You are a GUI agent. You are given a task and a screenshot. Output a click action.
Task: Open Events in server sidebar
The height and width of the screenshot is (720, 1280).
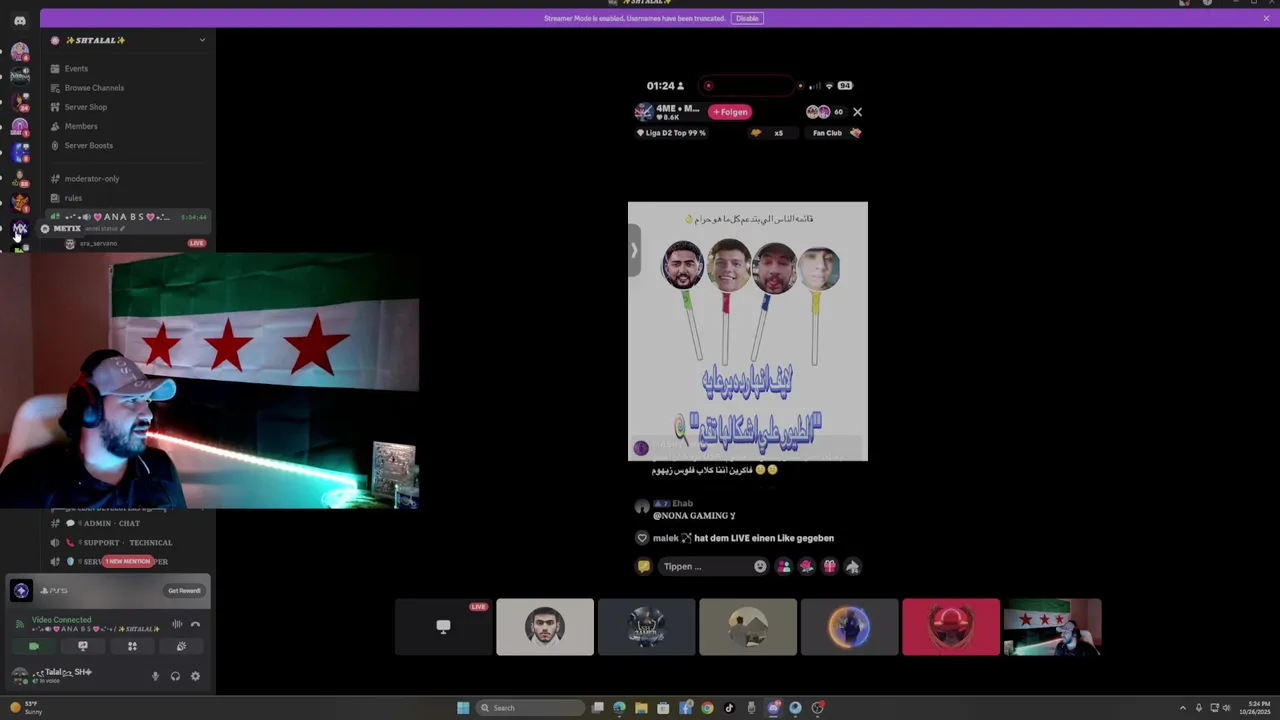128,69
